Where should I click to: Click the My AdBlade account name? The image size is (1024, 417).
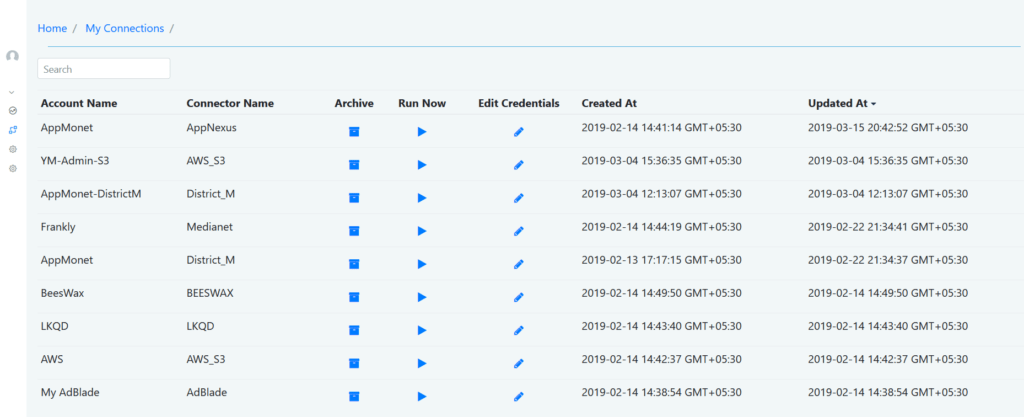coord(70,392)
